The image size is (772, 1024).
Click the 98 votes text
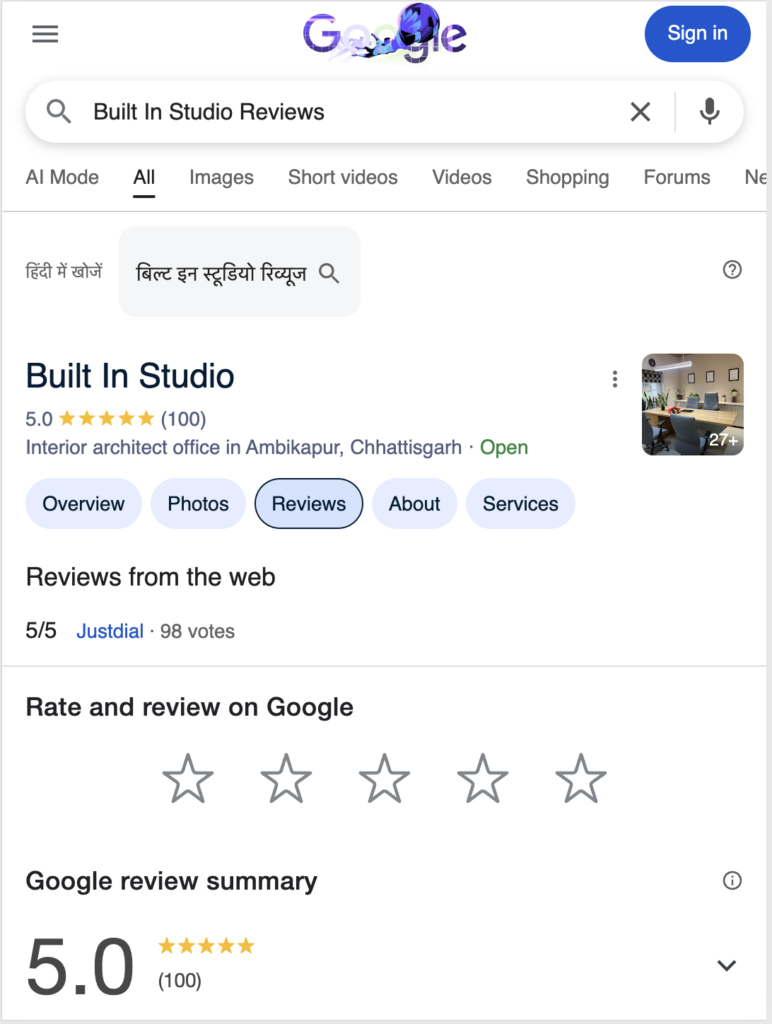(x=197, y=631)
